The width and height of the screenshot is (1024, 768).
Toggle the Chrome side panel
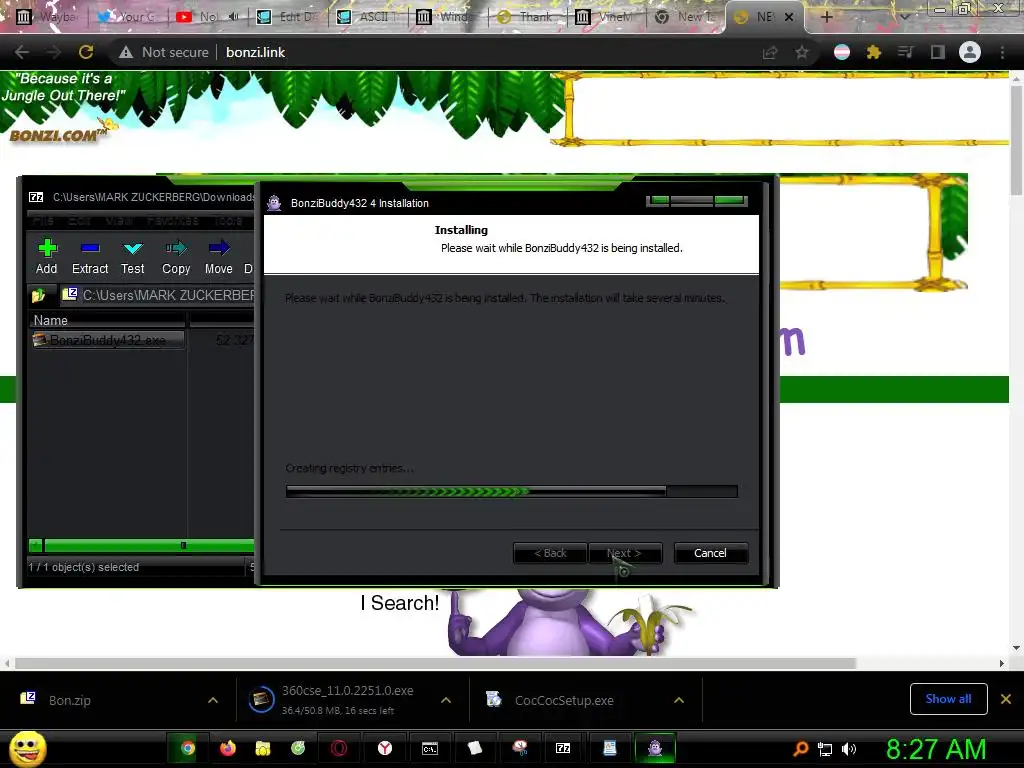(x=938, y=52)
